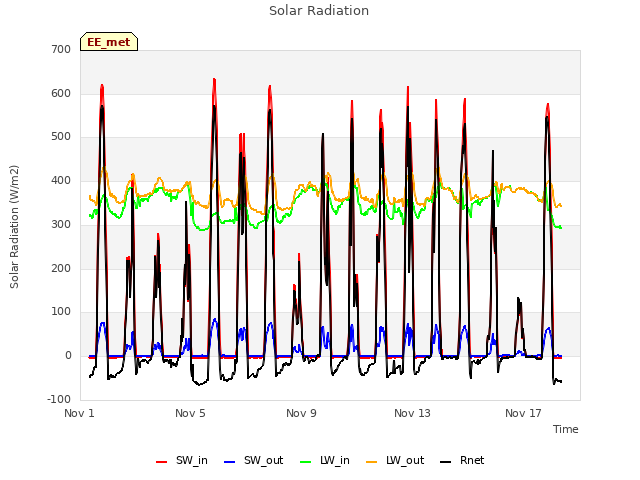This screenshot has width=640, height=480.
Task: Click the Solar Radiation (W/m2) y-axis label
Action: tap(14, 227)
